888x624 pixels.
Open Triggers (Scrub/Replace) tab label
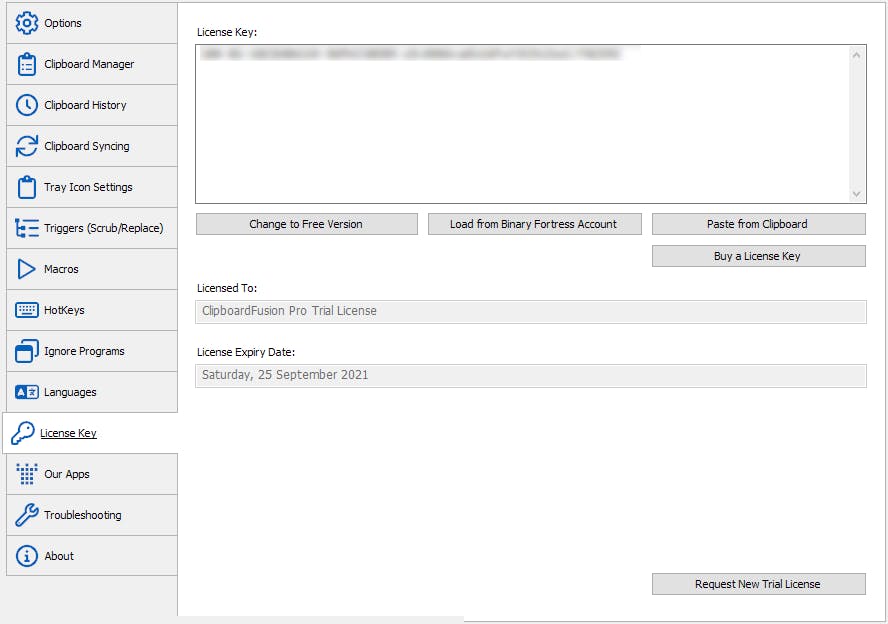(x=104, y=228)
